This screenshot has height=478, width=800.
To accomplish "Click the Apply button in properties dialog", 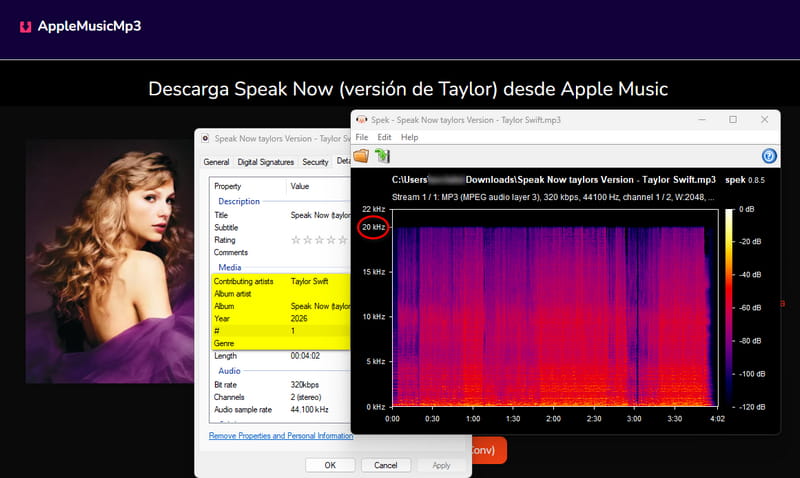I will coord(441,465).
